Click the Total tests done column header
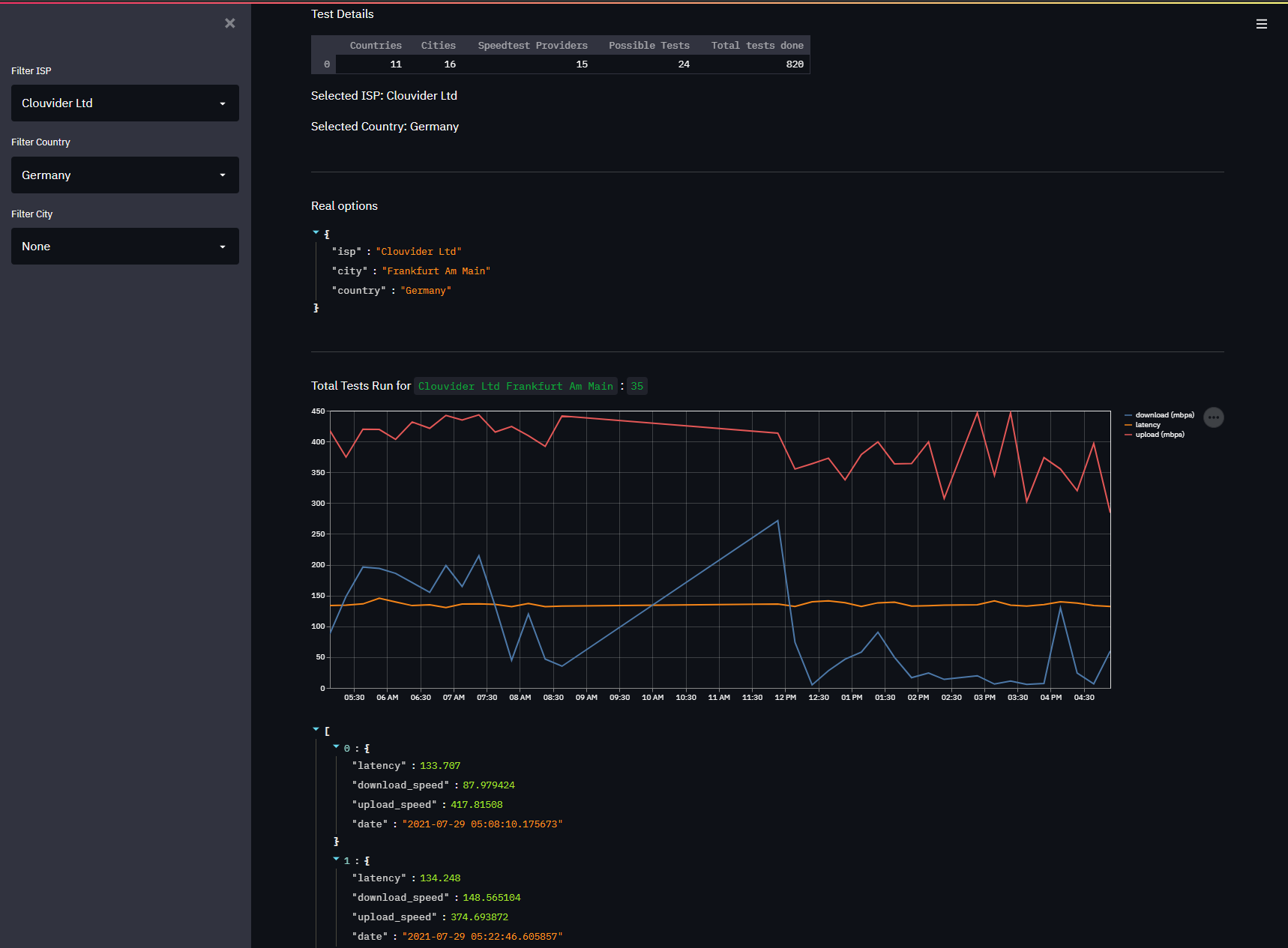This screenshot has width=1288, height=948. pyautogui.click(x=753, y=46)
